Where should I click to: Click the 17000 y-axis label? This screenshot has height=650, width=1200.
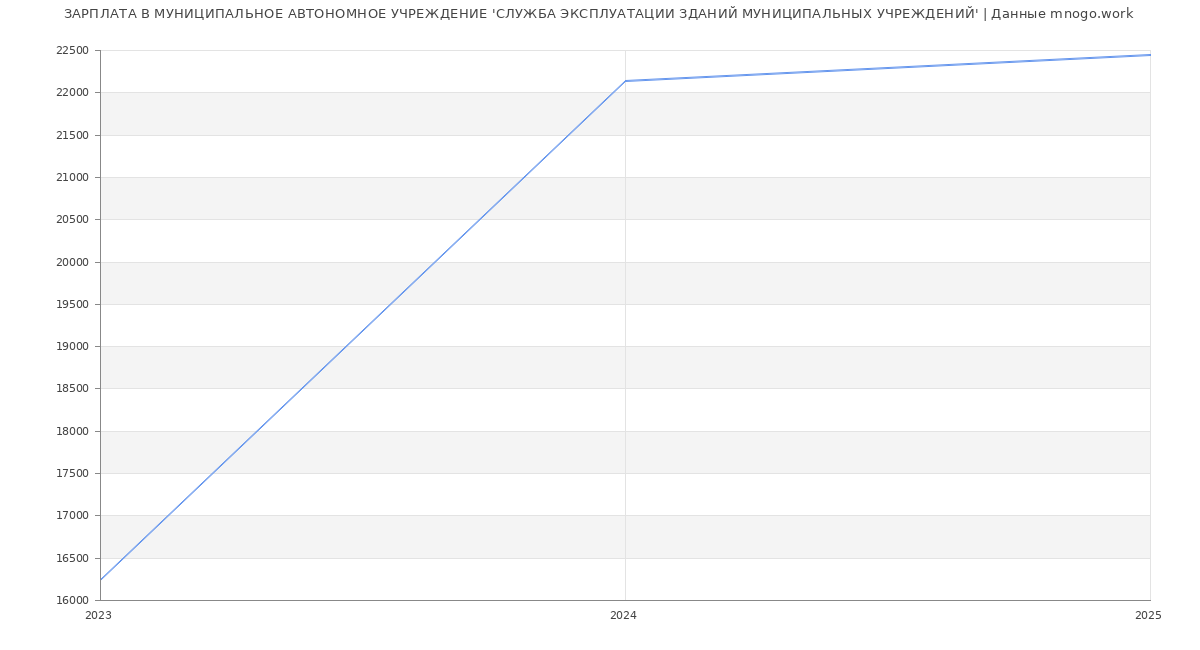pos(72,516)
